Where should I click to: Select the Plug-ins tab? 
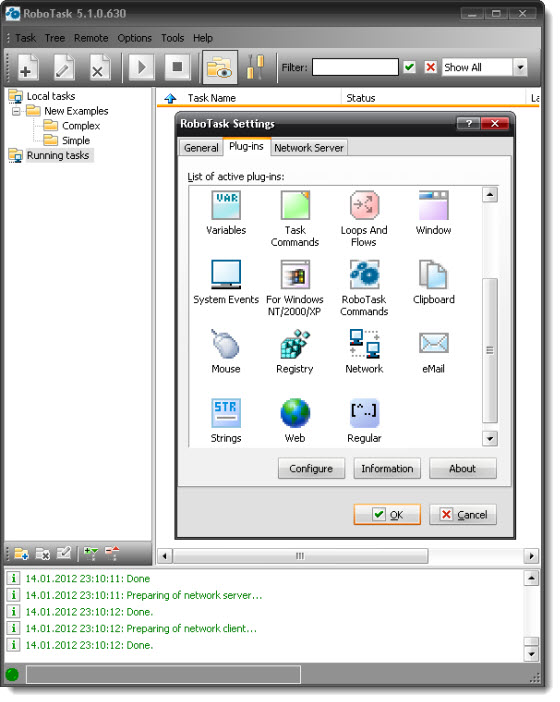point(246,146)
